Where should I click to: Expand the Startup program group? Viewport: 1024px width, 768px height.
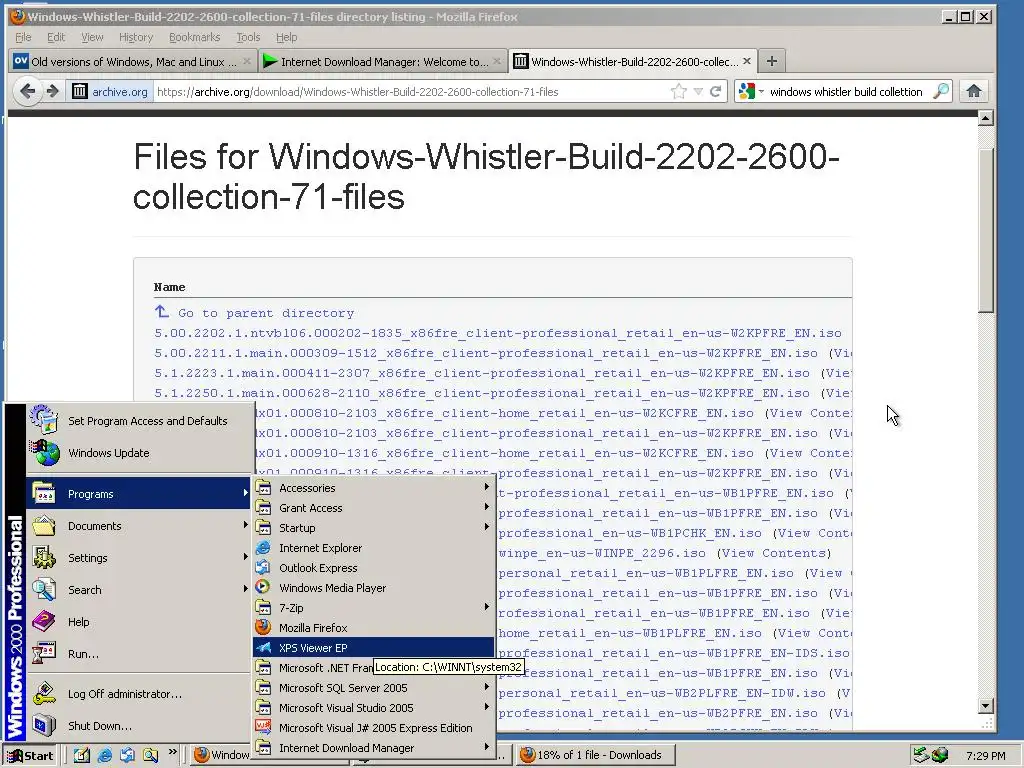[x=373, y=528]
